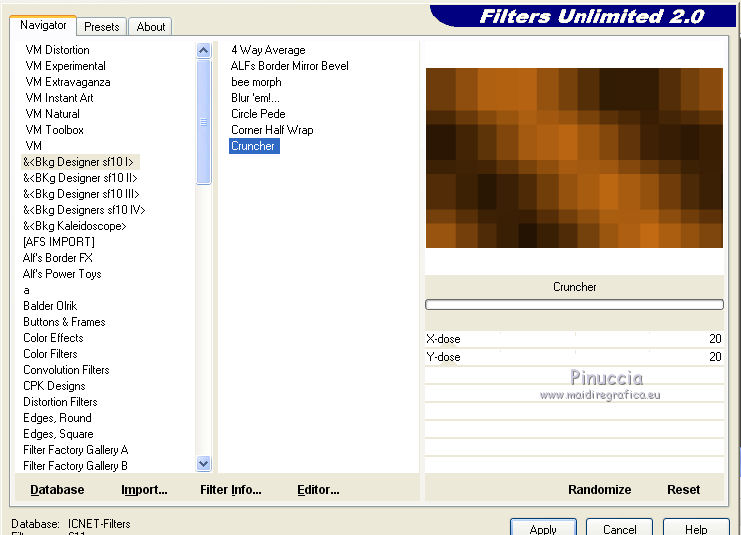Select Alf's Border FX category
Screen dimensions: 741x535
coord(58,258)
